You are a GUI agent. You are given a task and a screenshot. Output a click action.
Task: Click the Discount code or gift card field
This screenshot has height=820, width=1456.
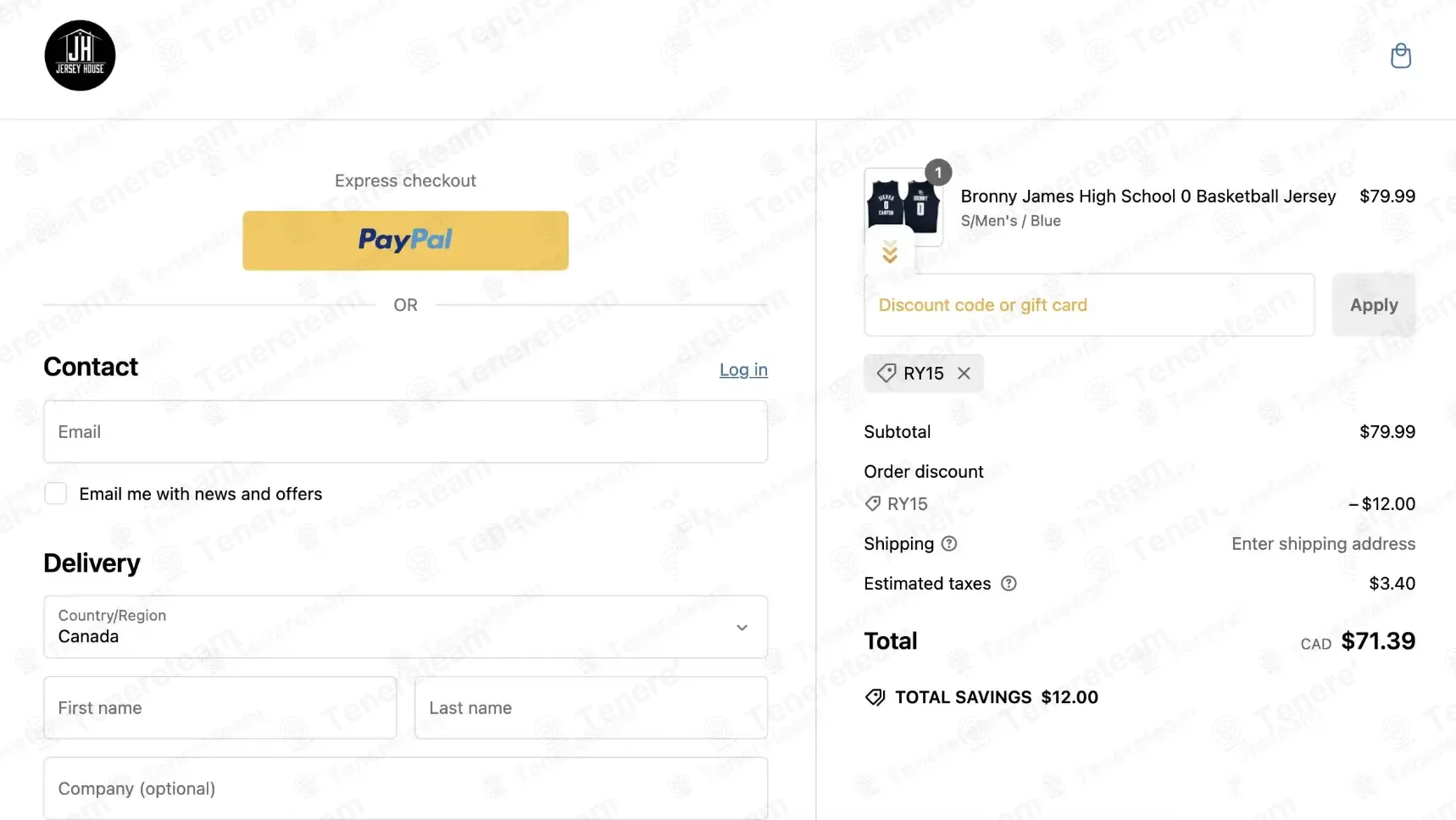(1090, 305)
